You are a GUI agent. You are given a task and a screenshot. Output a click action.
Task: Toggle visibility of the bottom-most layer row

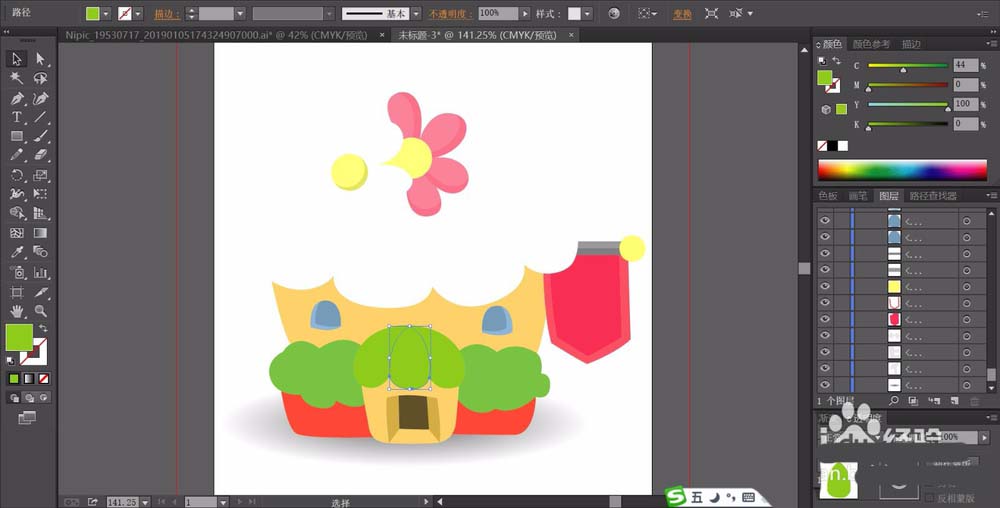pyautogui.click(x=825, y=386)
